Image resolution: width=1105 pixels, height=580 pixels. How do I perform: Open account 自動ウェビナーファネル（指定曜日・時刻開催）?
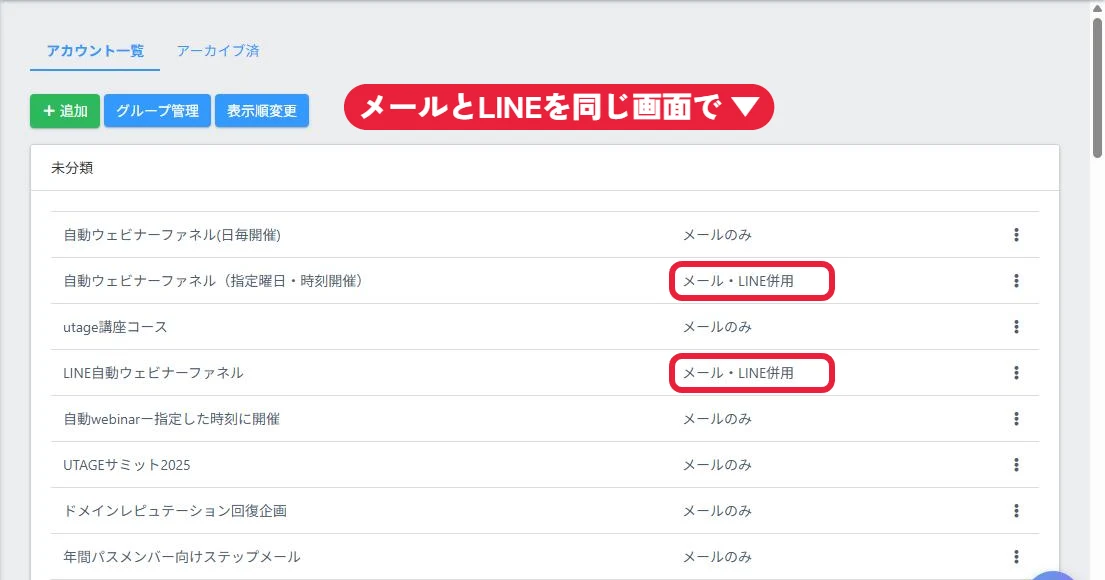(x=213, y=280)
